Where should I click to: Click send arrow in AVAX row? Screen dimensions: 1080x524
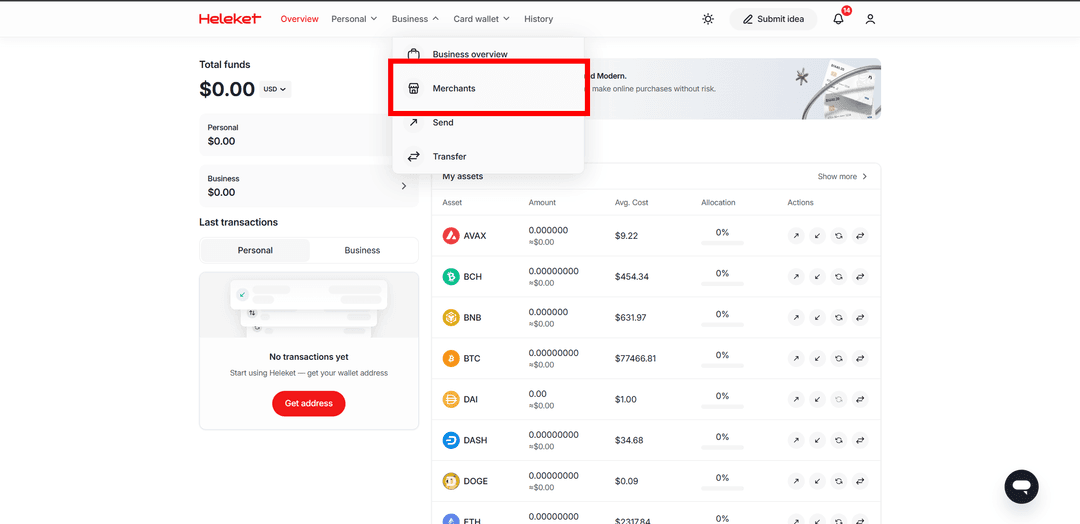796,235
